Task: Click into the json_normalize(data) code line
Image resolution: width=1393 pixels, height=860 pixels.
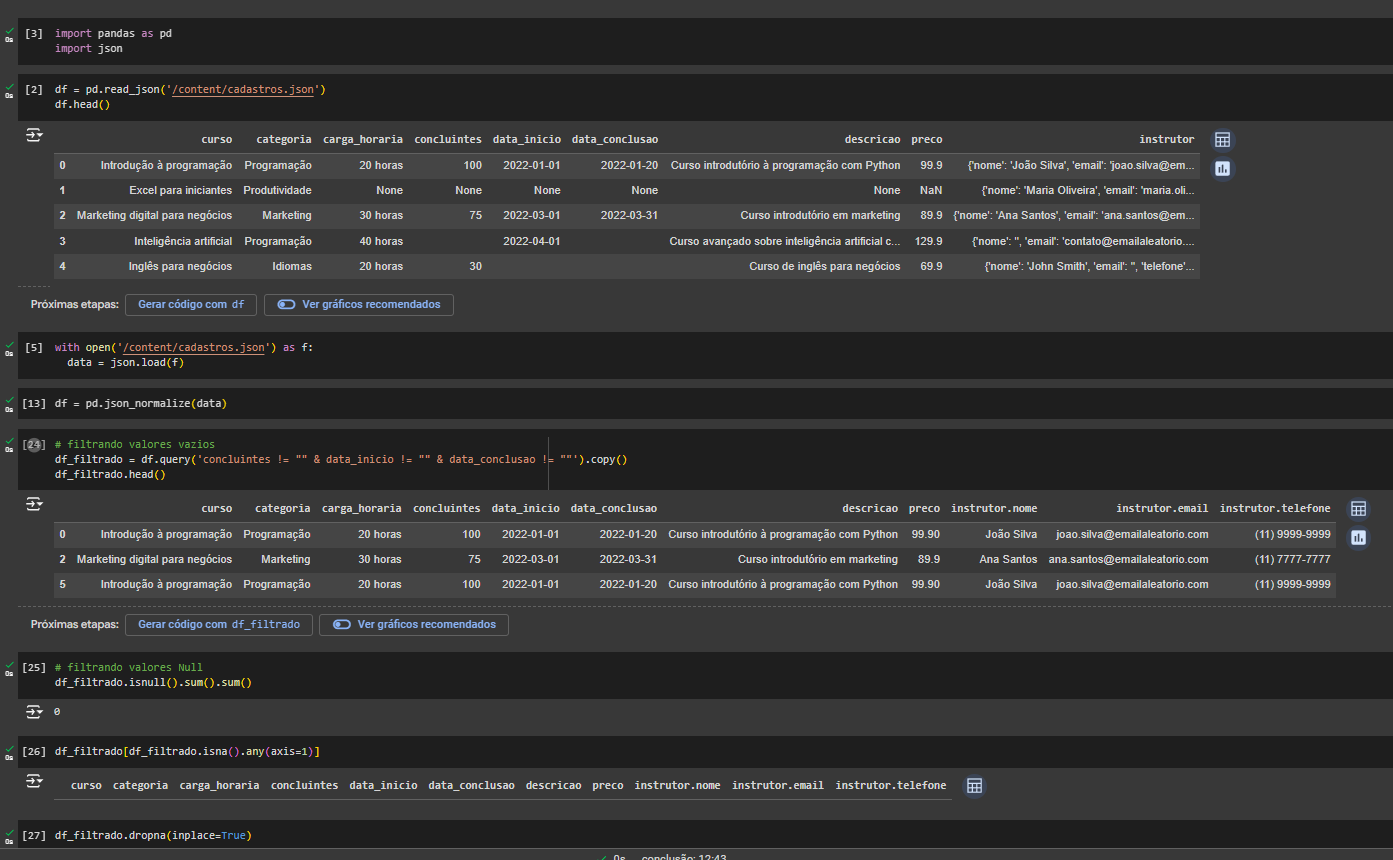Action: 141,404
